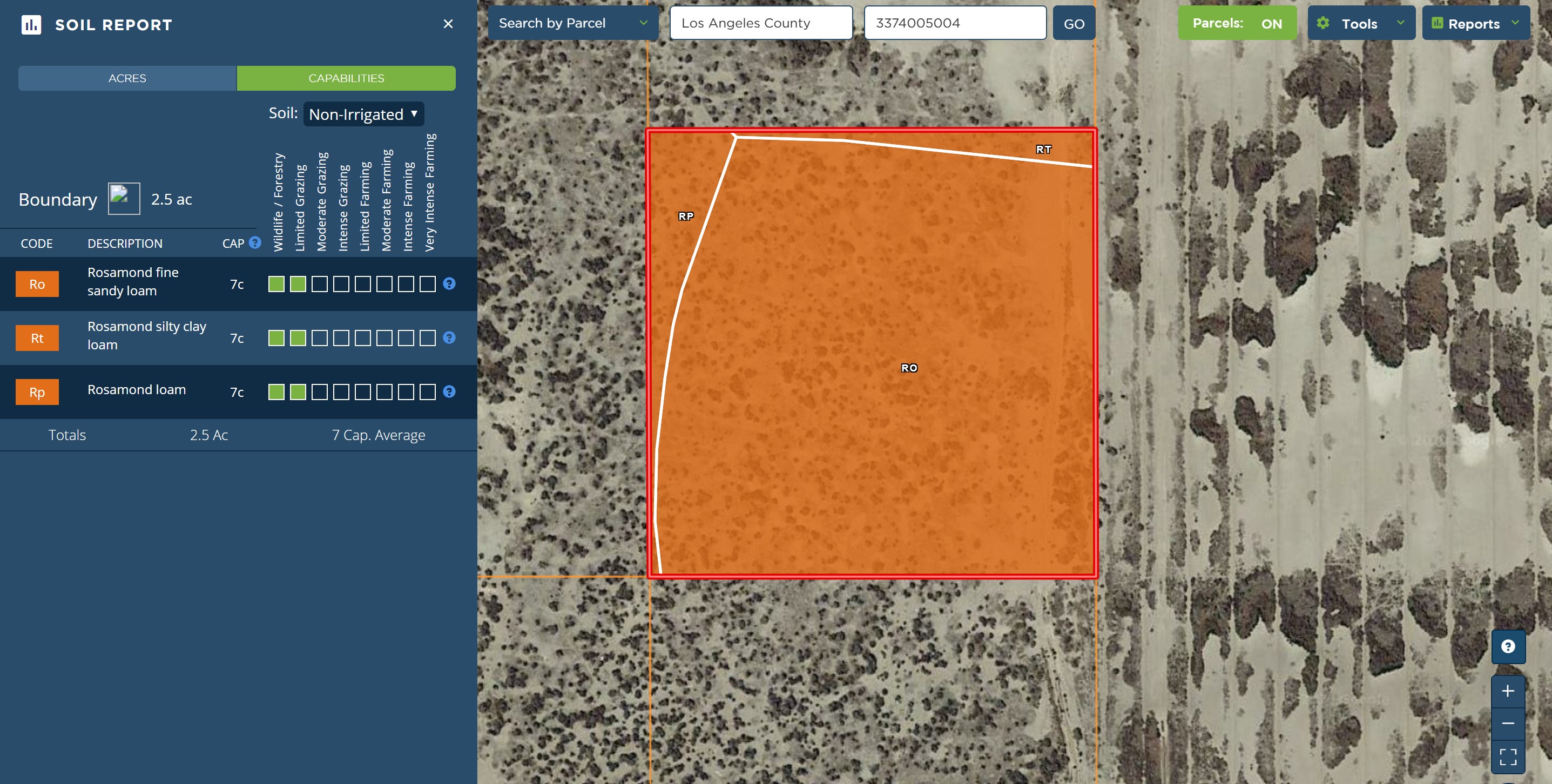Image resolution: width=1552 pixels, height=784 pixels.
Task: Click the orange Rp soil code swatch
Action: tap(37, 393)
